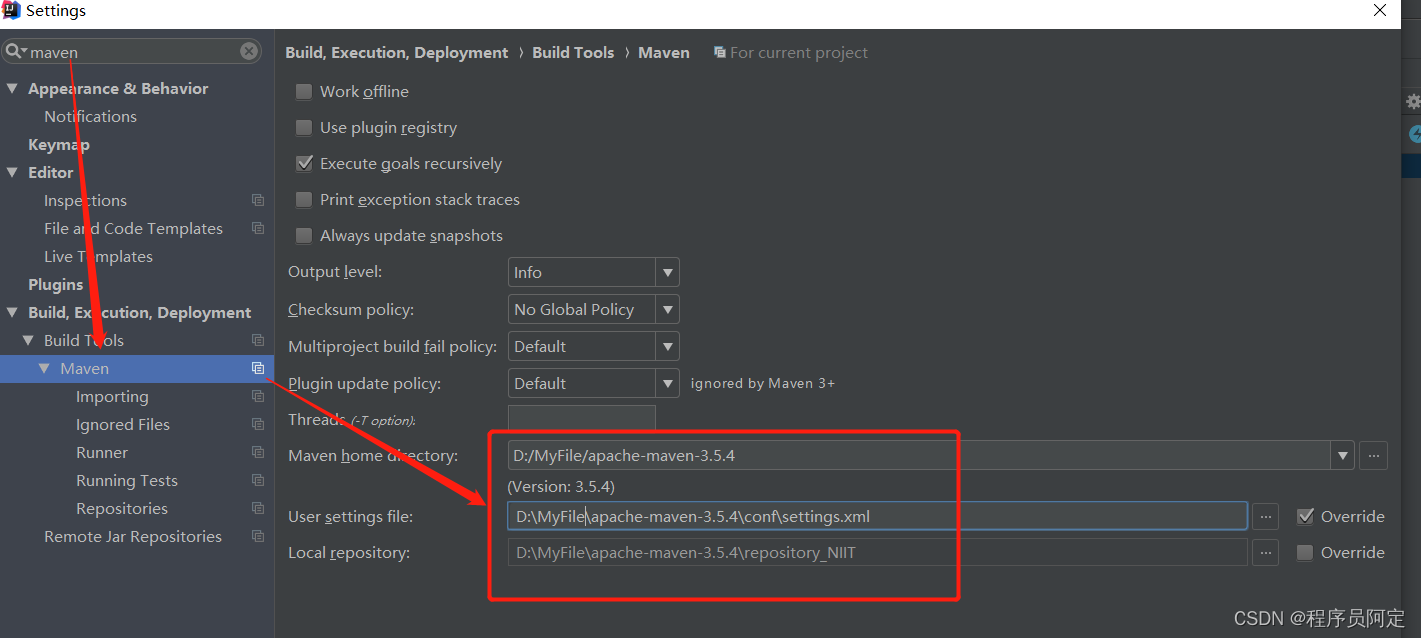1421x638 pixels.
Task: Enable Use plugin registry checkbox
Action: coord(304,127)
